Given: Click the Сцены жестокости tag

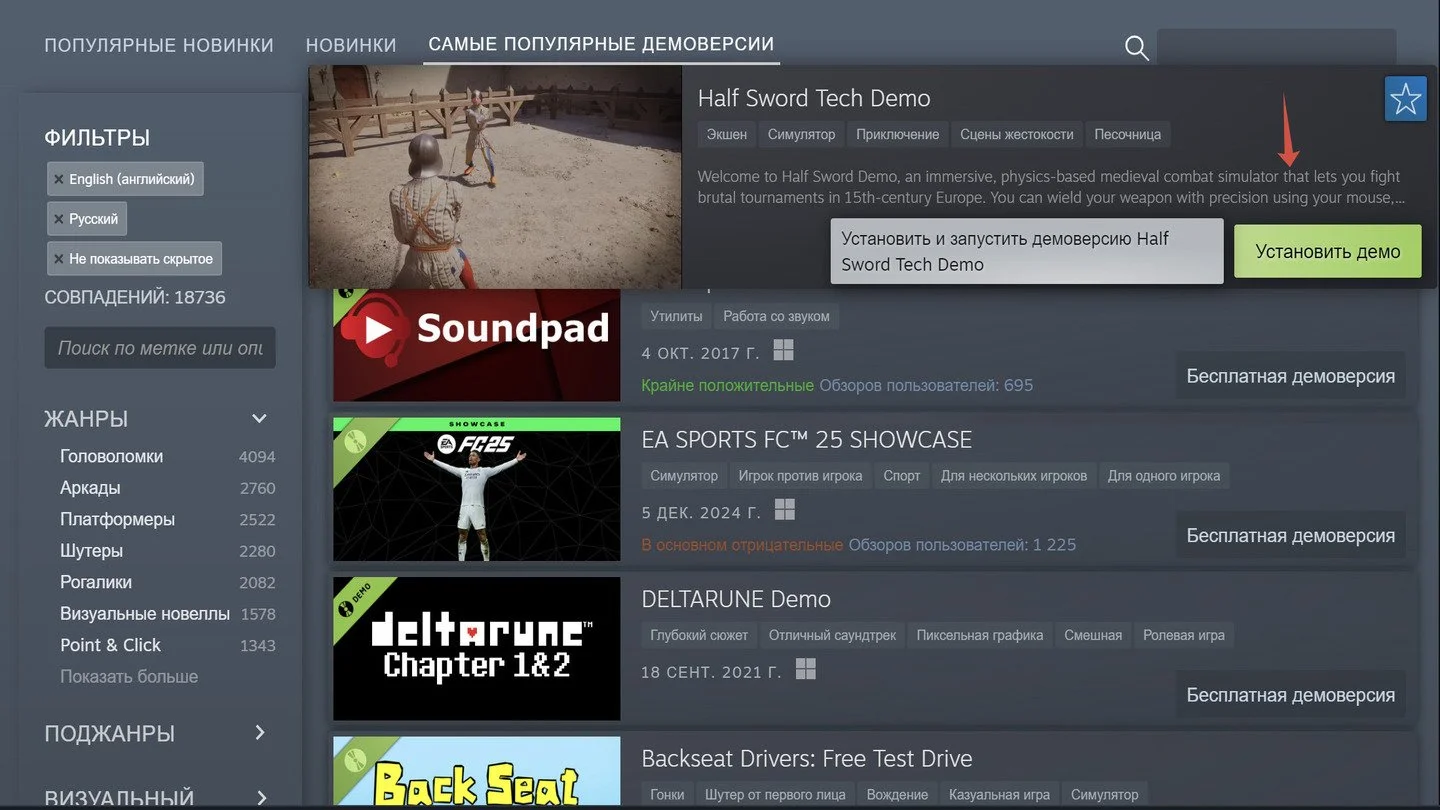Looking at the screenshot, I should (1017, 134).
